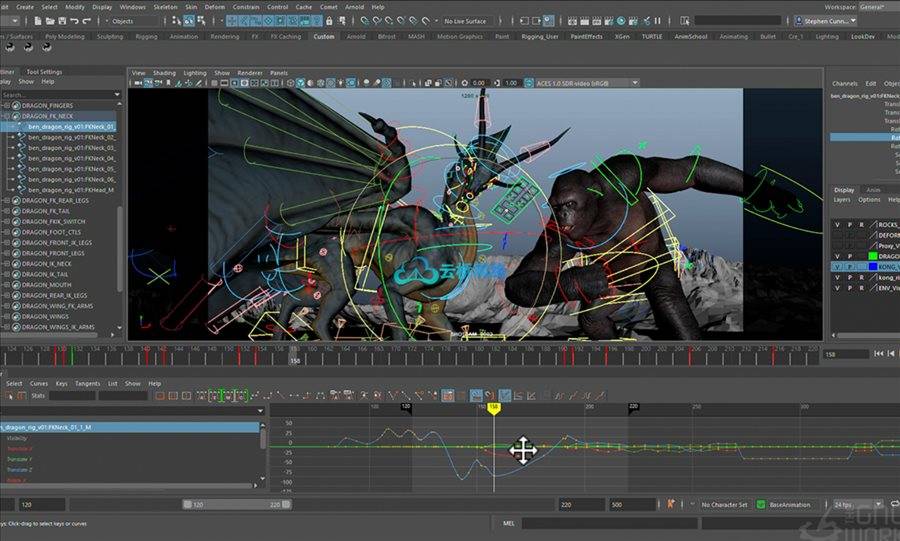Viewport: 900px width, 541px height.
Task: Enable snap to grids magnet icon
Action: point(364,21)
